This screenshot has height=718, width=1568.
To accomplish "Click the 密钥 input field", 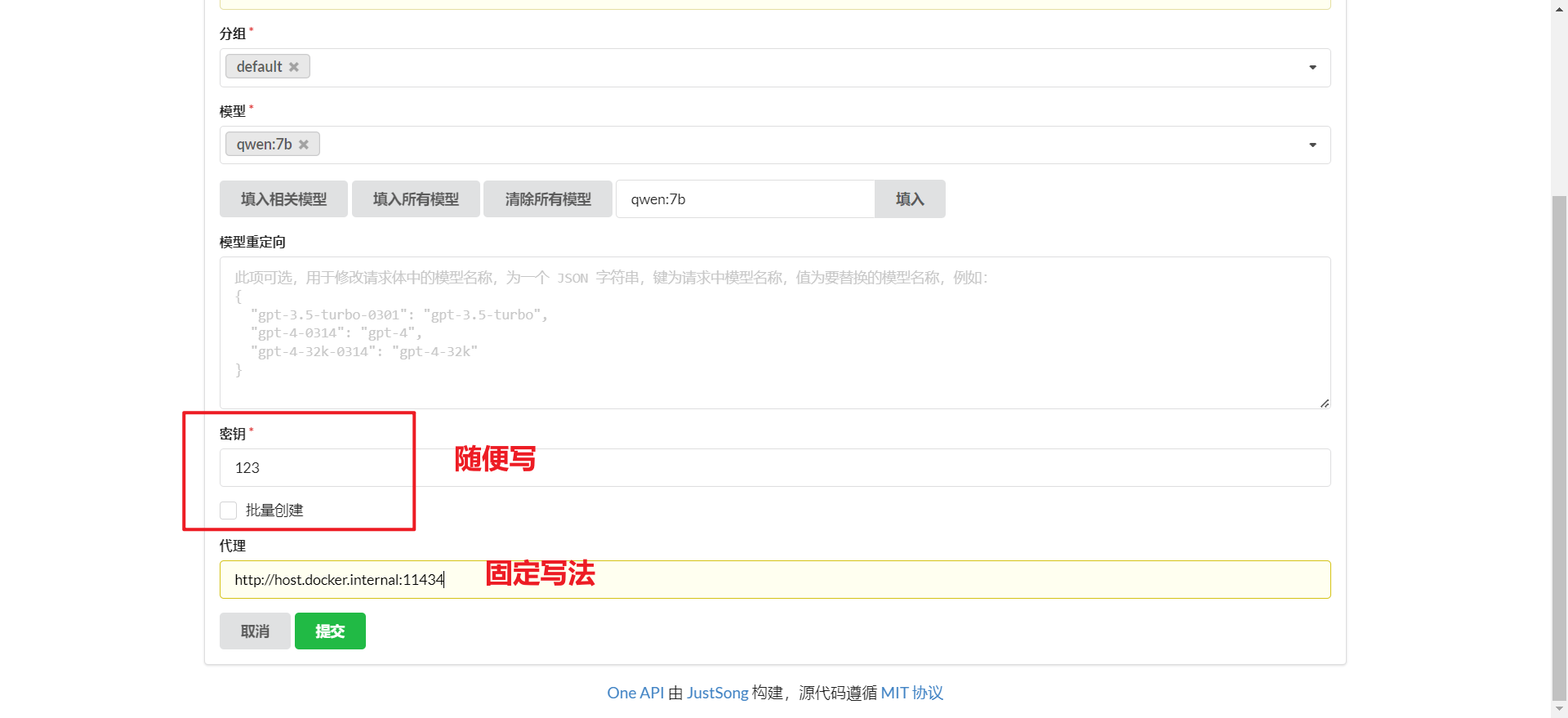I will 774,468.
